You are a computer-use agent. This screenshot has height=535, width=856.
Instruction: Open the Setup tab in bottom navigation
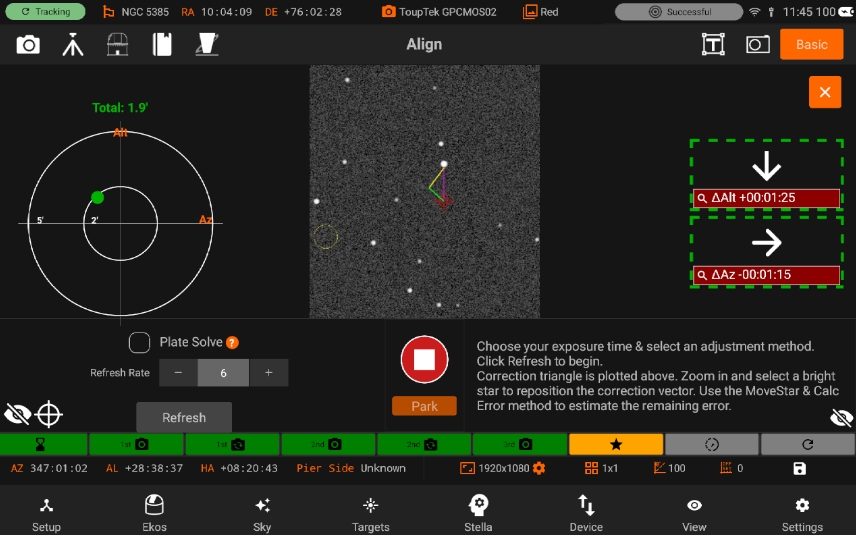click(46, 514)
